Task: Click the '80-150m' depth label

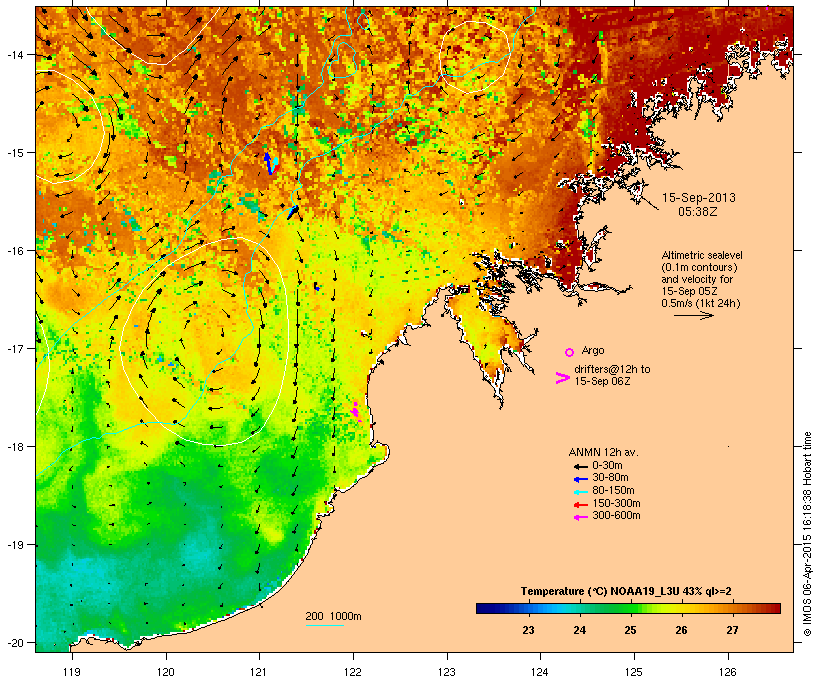Action: coord(613,491)
